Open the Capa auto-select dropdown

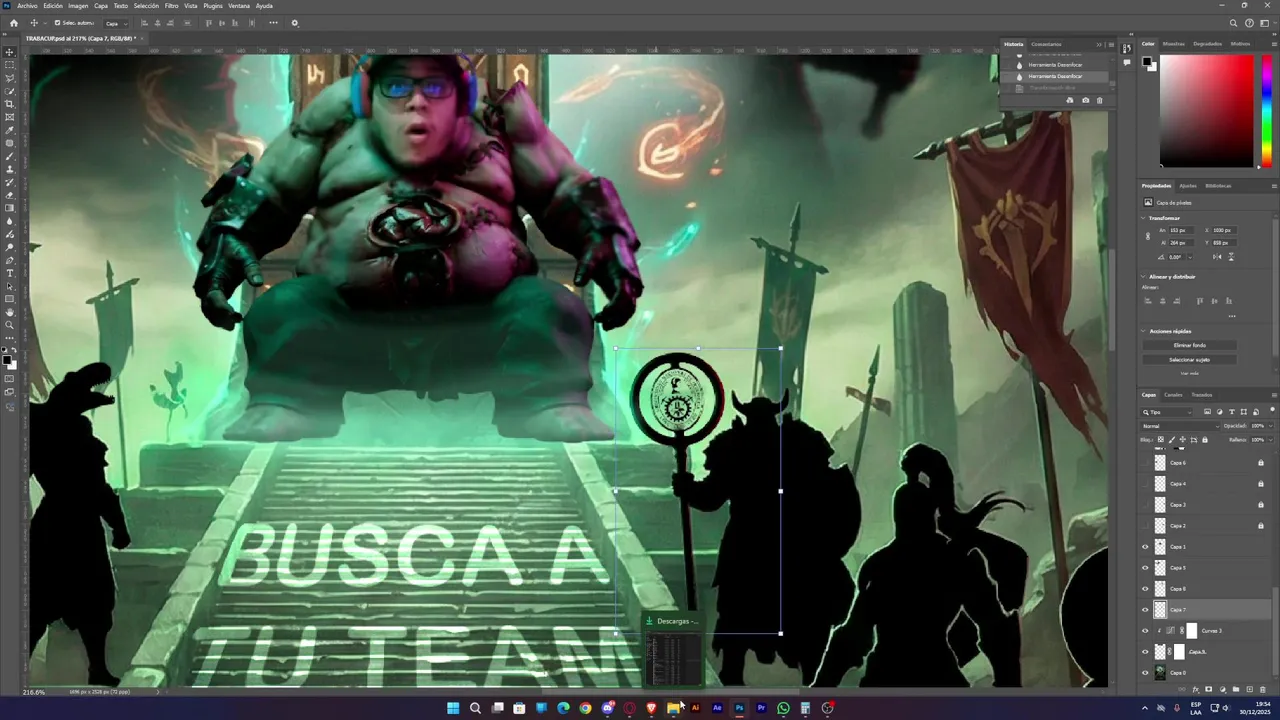pyautogui.click(x=116, y=23)
